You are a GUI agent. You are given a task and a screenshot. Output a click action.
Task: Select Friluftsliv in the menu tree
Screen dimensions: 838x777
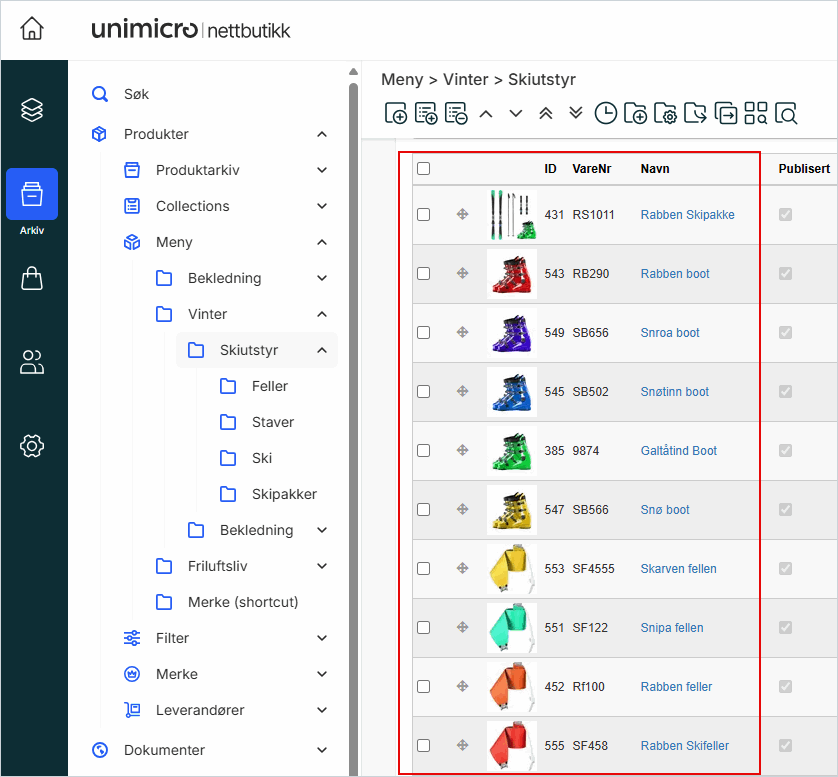pyautogui.click(x=217, y=566)
